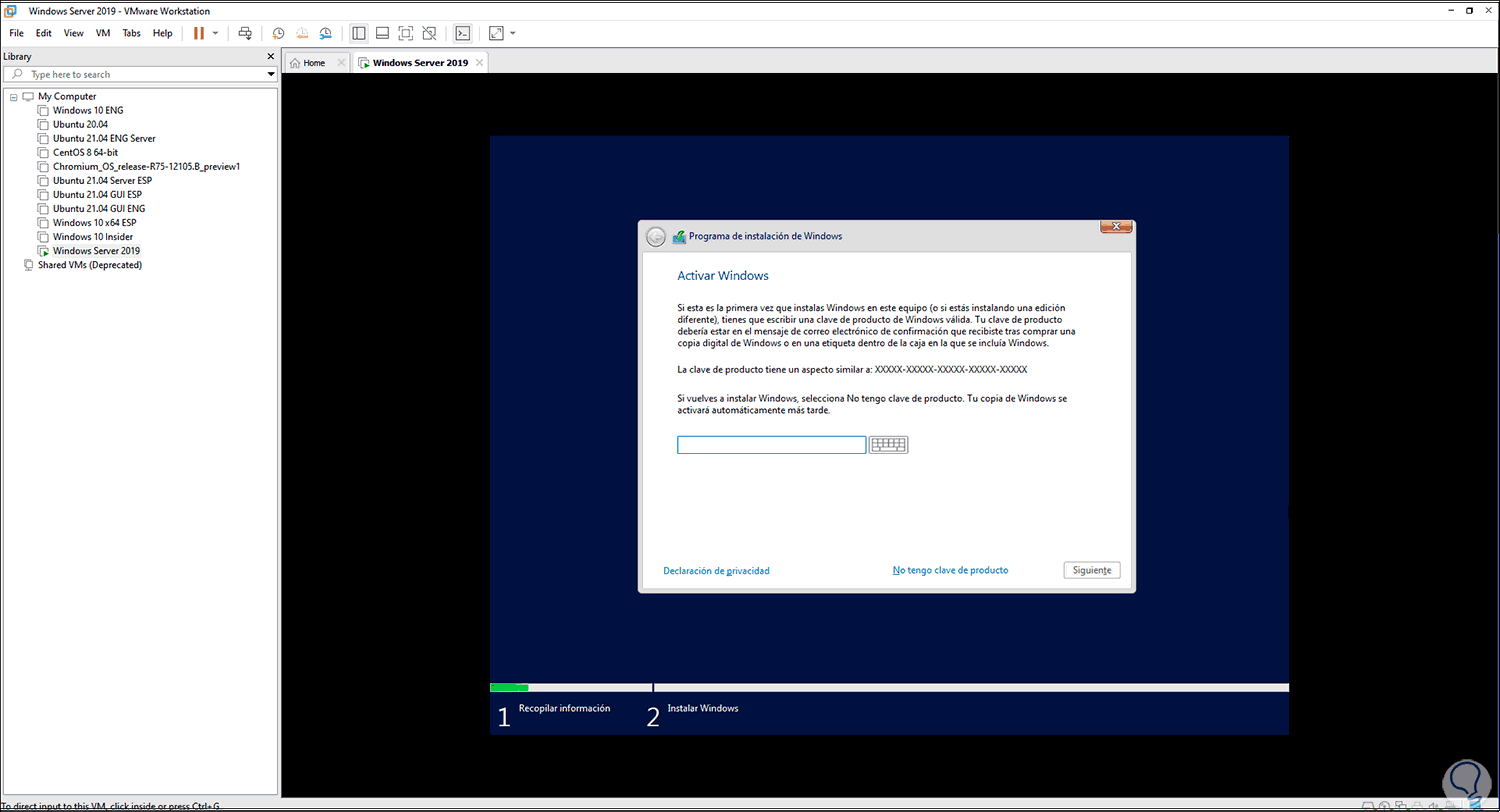Close the Home tab
The width and height of the screenshot is (1500, 812).
tap(341, 63)
